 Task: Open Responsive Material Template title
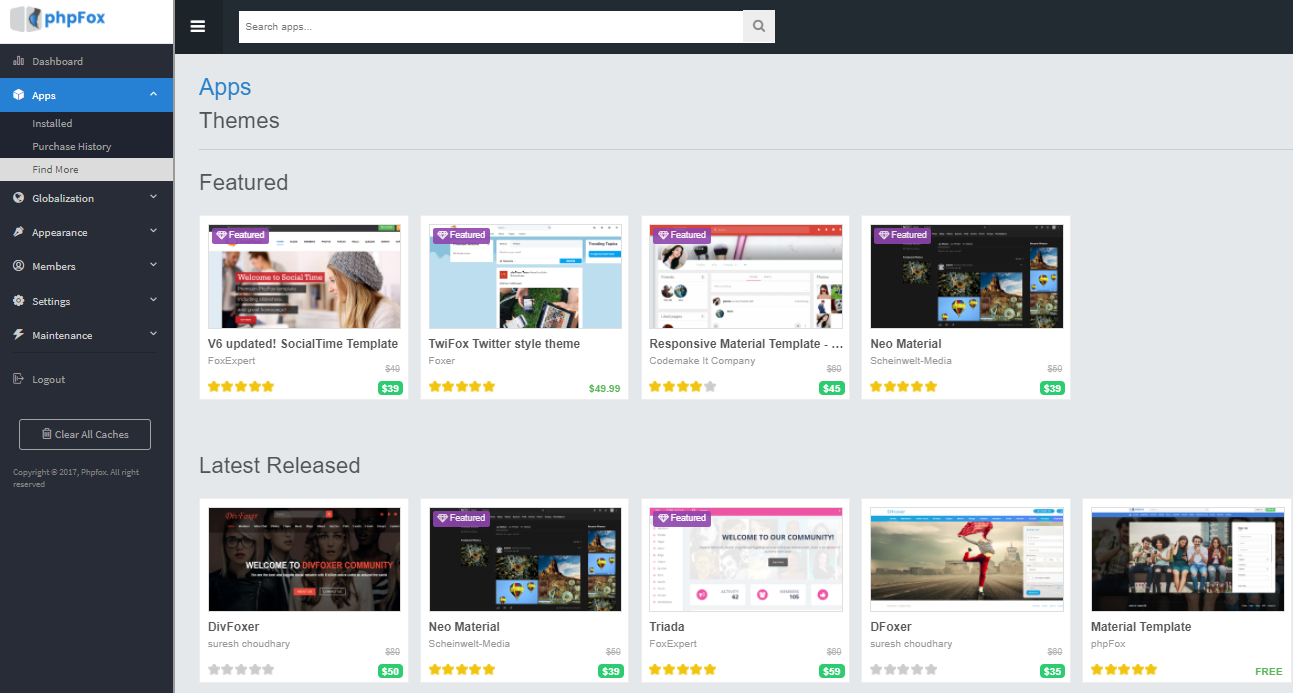click(x=746, y=344)
